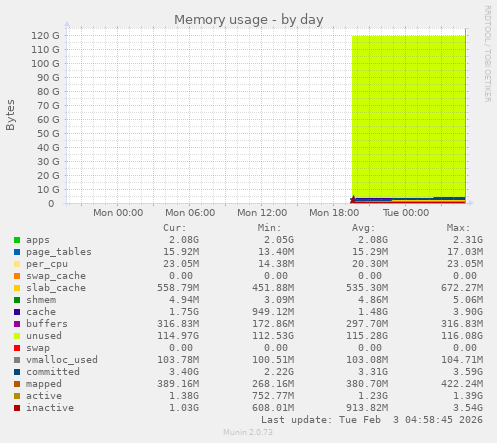
Task: Click per_cpu min value 14.38M
Action: coord(276,264)
